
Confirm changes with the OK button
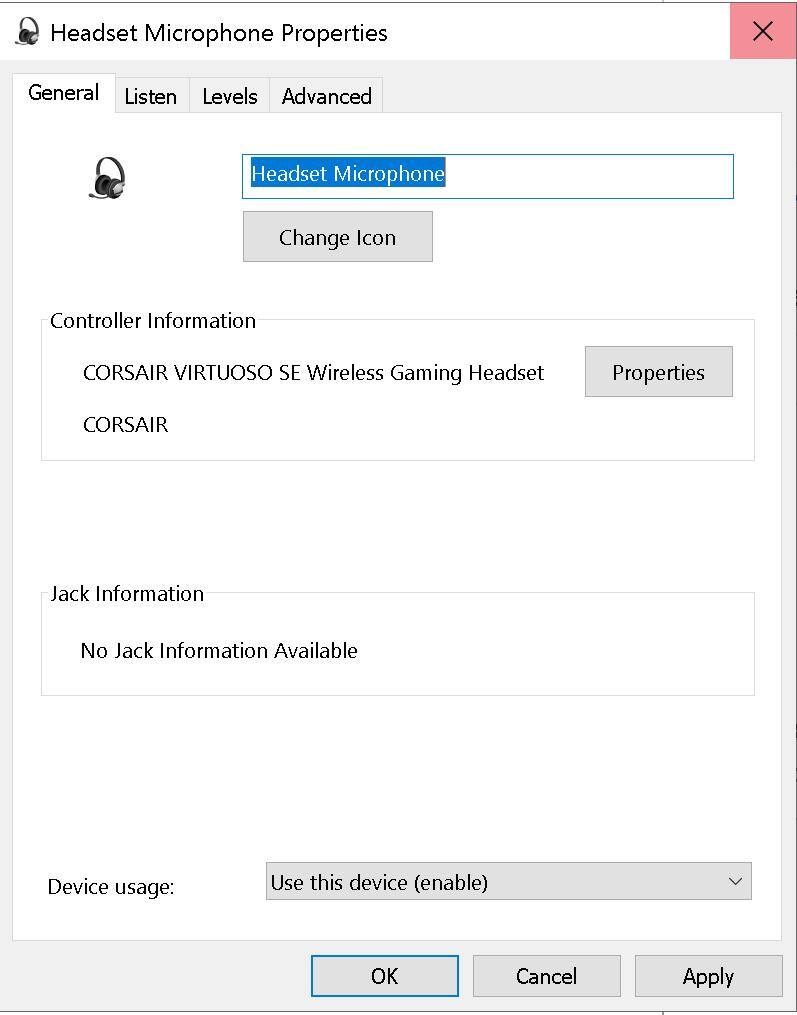384,976
